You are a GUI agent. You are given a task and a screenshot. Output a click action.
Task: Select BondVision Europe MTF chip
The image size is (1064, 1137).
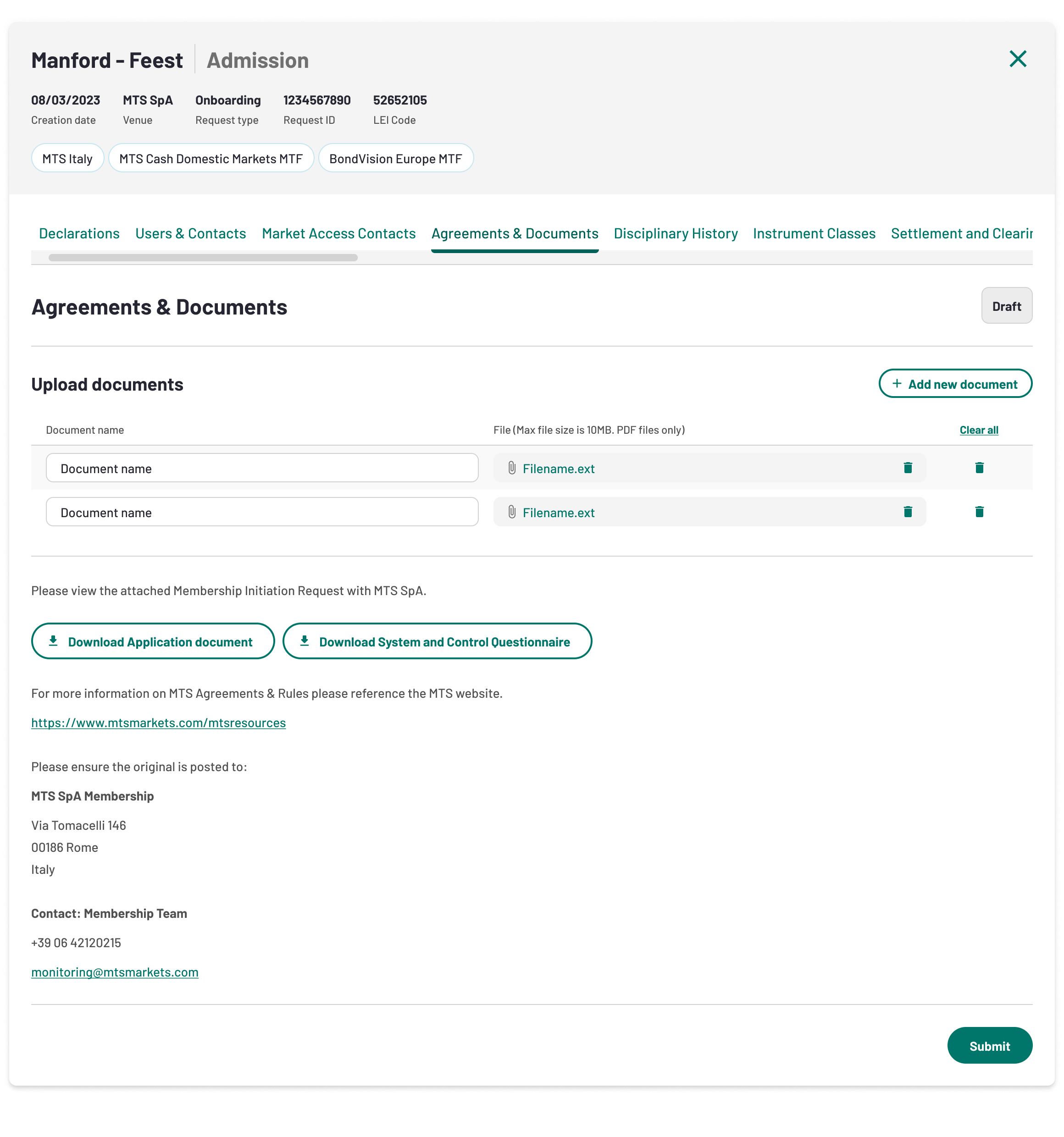coord(396,159)
